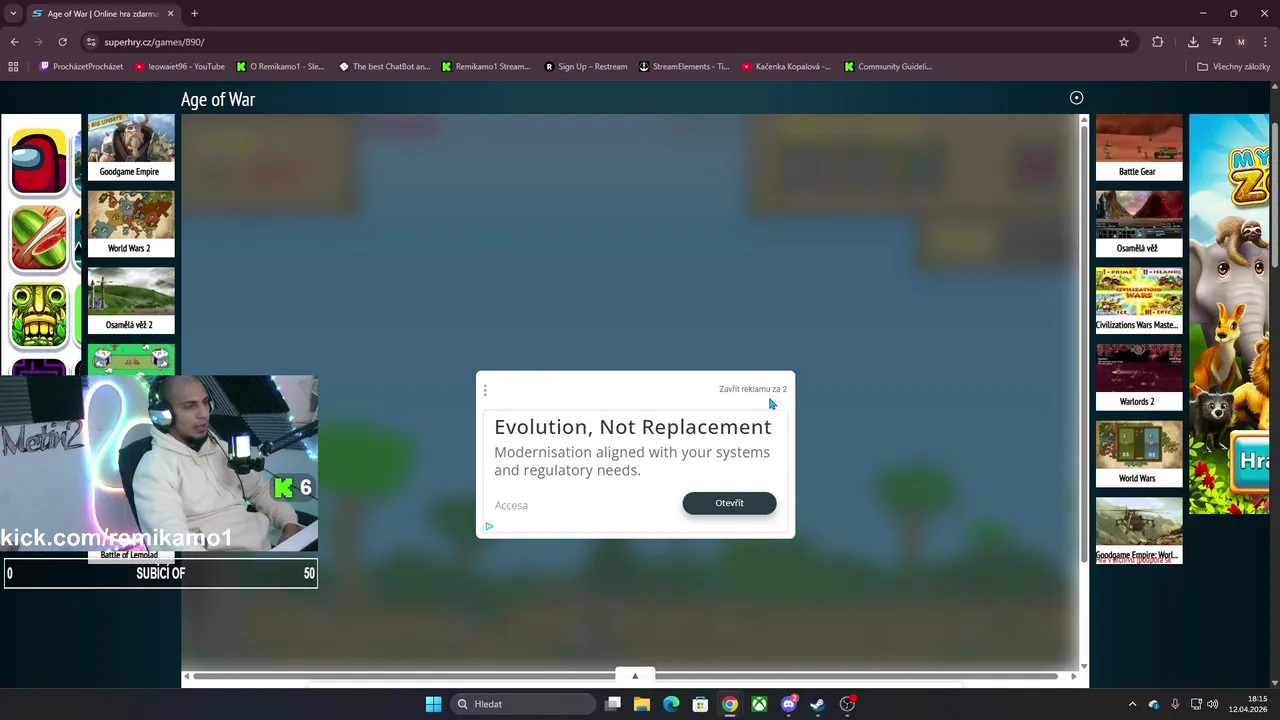Open the Extensions puzzle icon
This screenshot has height=720, width=1280.
(1158, 42)
